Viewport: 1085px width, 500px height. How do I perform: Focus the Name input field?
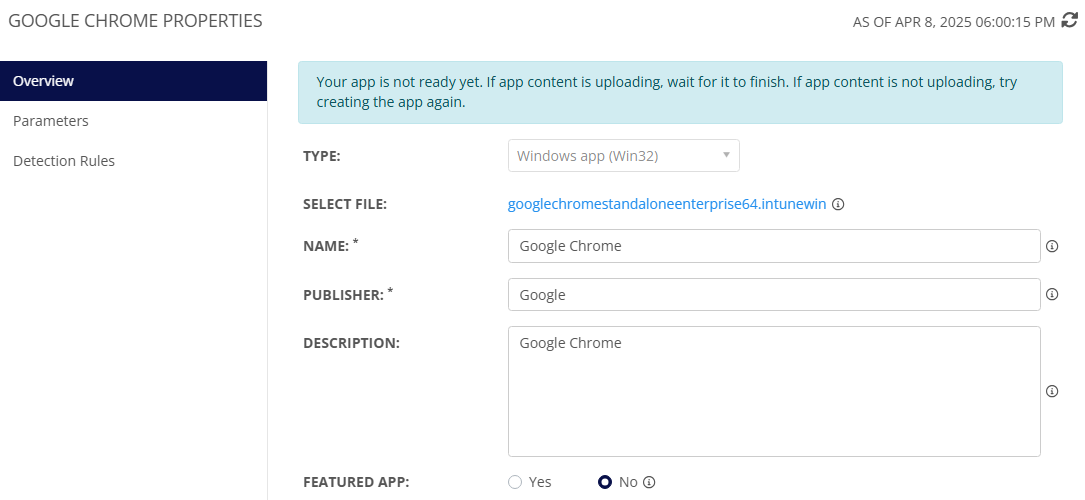click(773, 246)
